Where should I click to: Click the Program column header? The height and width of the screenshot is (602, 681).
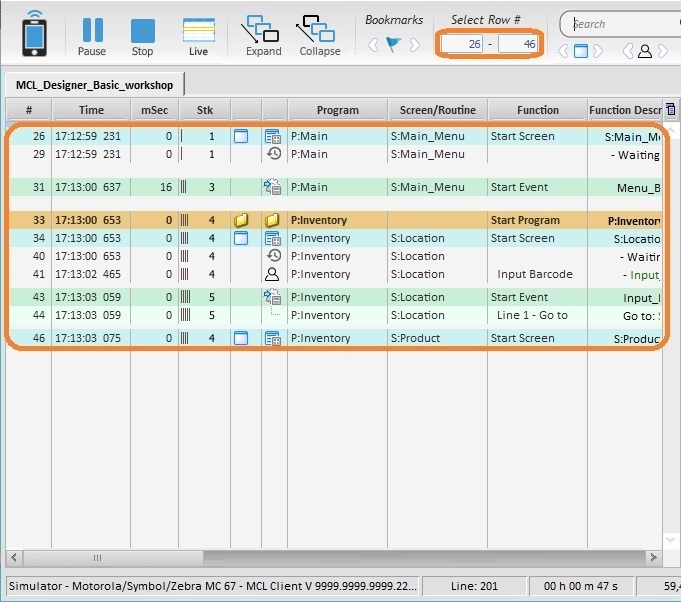pyautogui.click(x=337, y=110)
